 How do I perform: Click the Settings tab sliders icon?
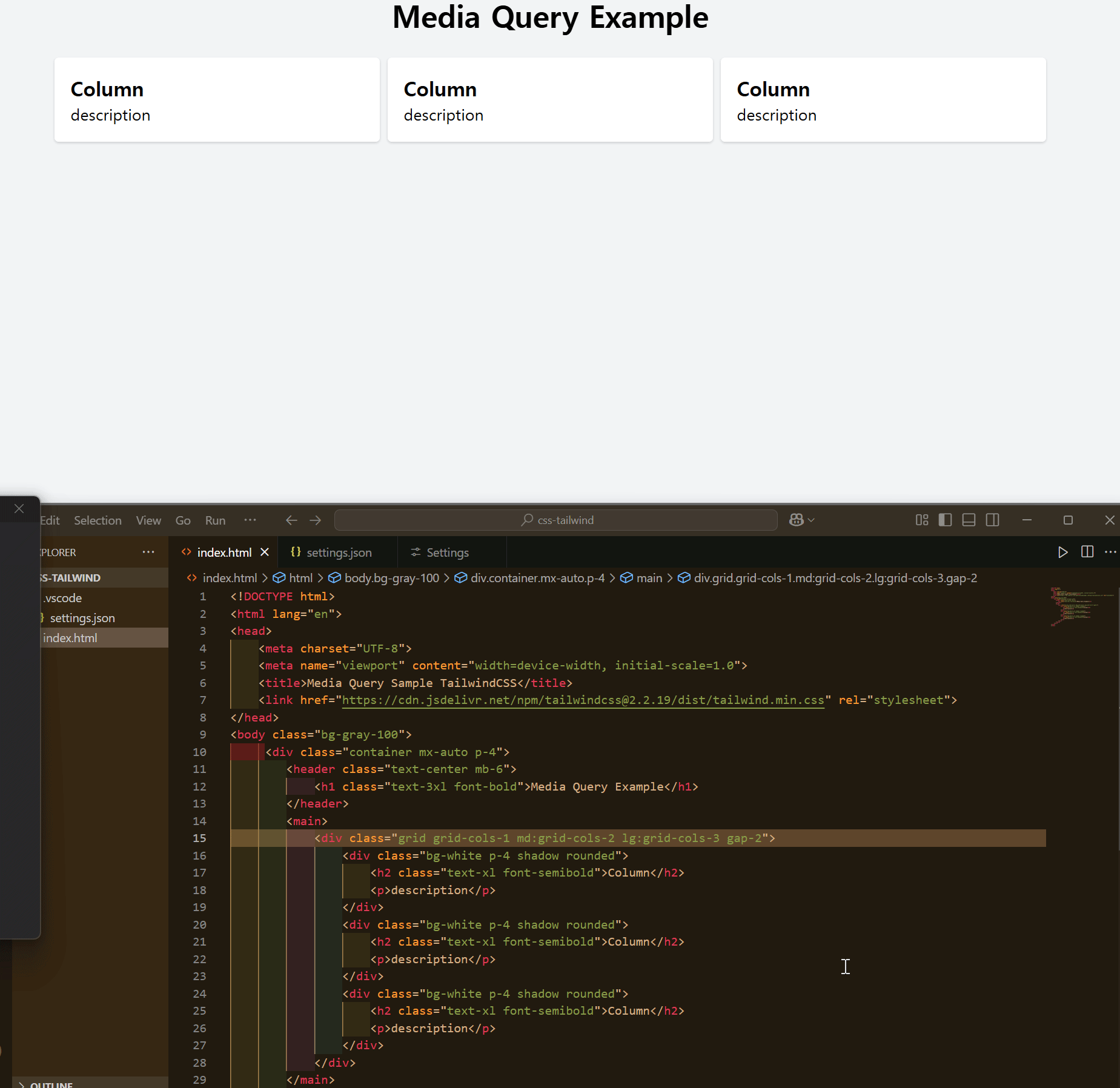tap(416, 552)
